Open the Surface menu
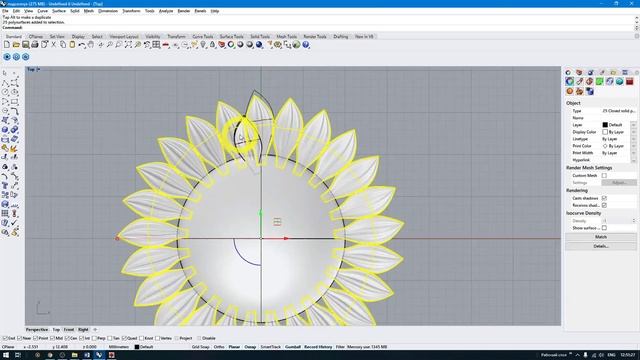 tap(59, 11)
